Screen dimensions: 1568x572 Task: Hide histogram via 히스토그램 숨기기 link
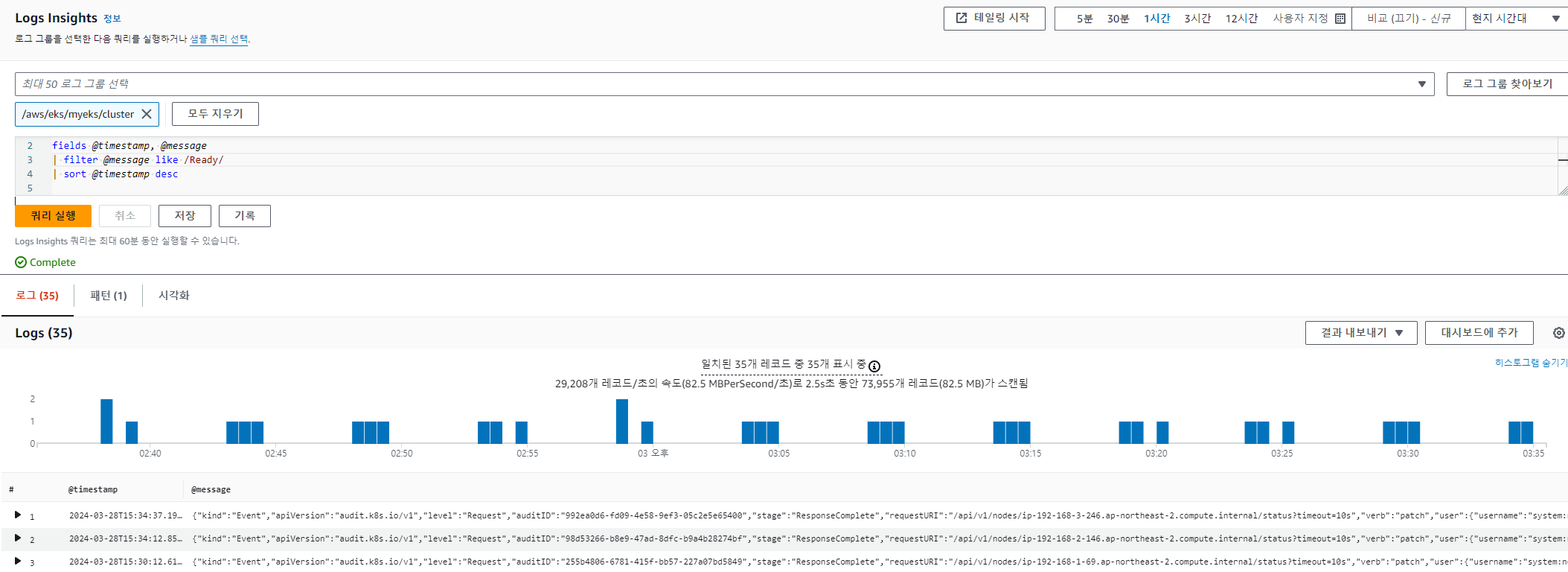point(1531,363)
